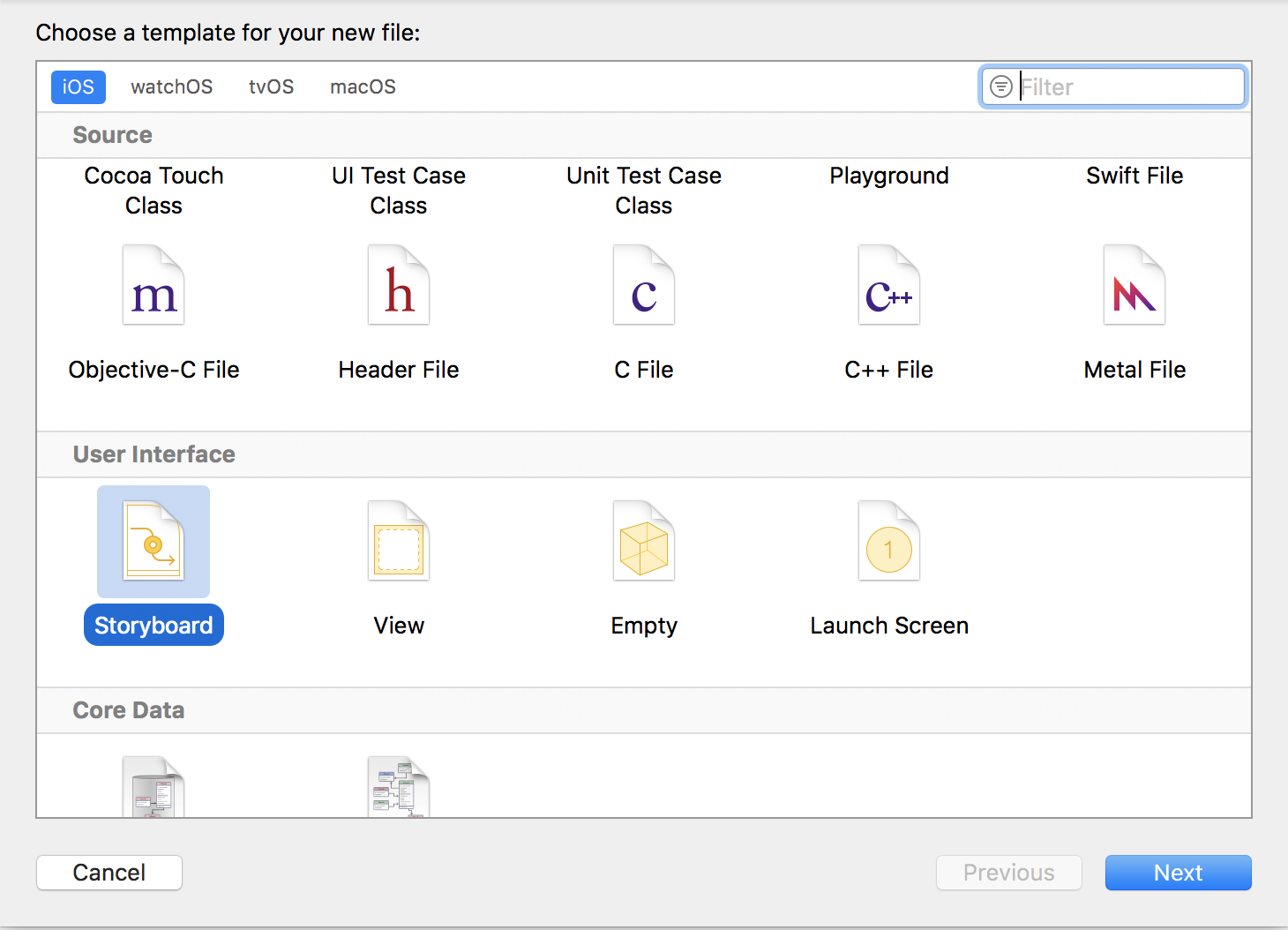This screenshot has width=1288, height=930.
Task: Select the second Core Data template icon
Action: coord(399,786)
